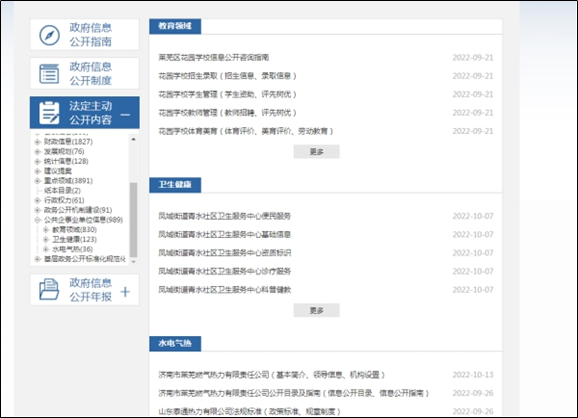Click the folder icon of 政府信息公开年报
Viewport: 578px width, 418px height.
[x=49, y=290]
